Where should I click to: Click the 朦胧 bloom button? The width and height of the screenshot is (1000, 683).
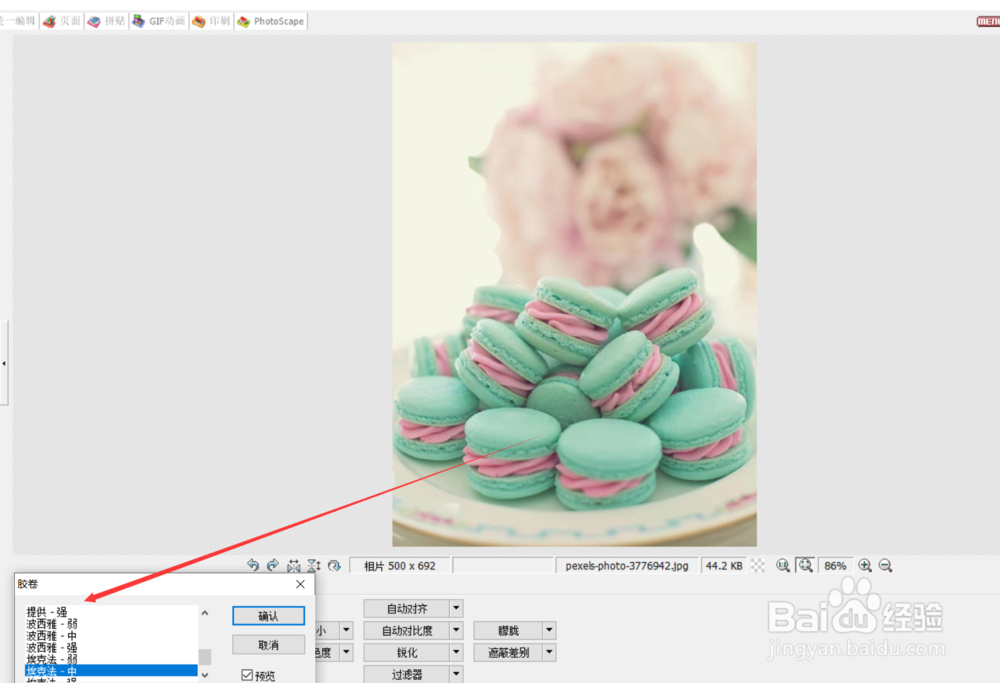click(508, 631)
